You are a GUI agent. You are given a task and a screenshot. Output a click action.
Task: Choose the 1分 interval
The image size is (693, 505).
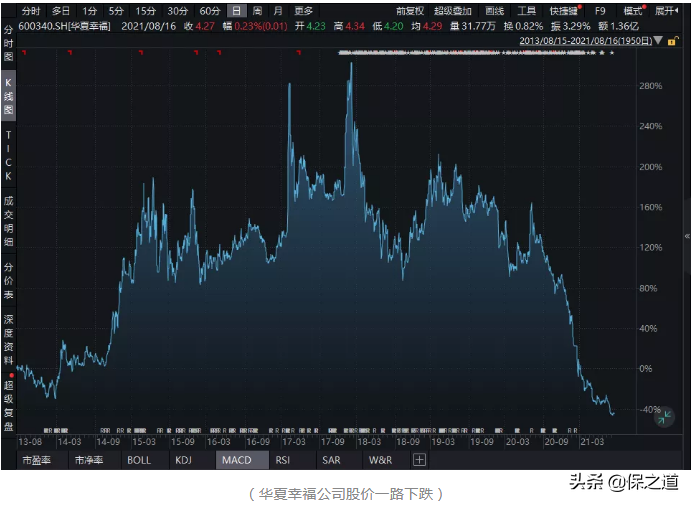click(x=89, y=11)
